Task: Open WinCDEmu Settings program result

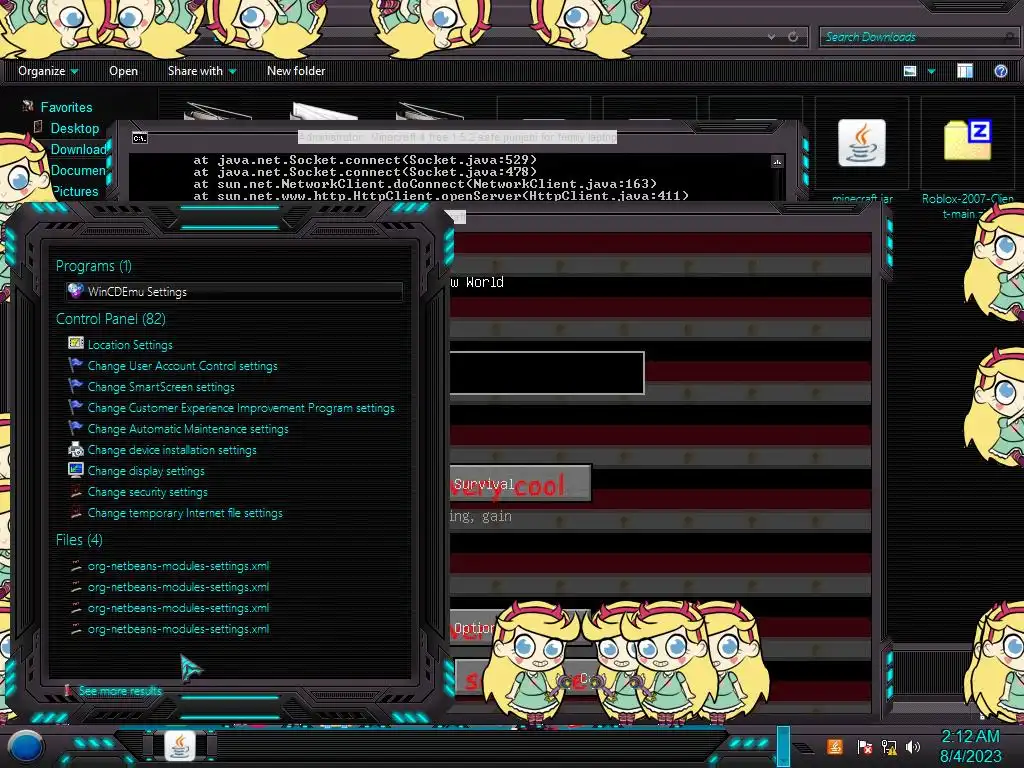Action: tap(234, 292)
